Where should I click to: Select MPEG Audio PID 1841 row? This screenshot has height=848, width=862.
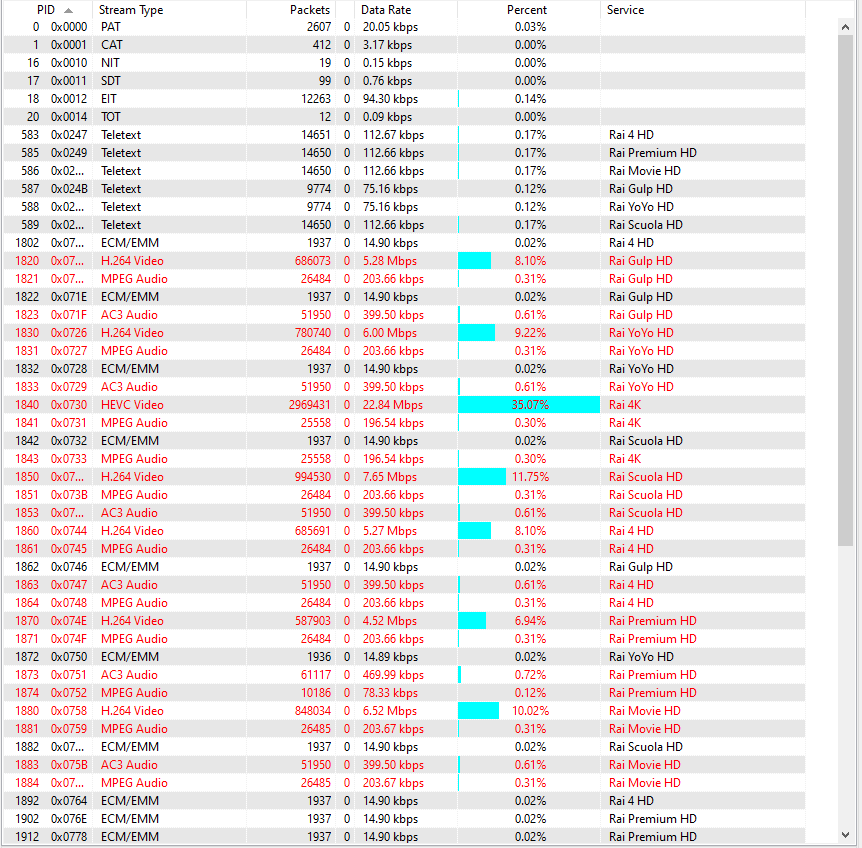(404, 423)
